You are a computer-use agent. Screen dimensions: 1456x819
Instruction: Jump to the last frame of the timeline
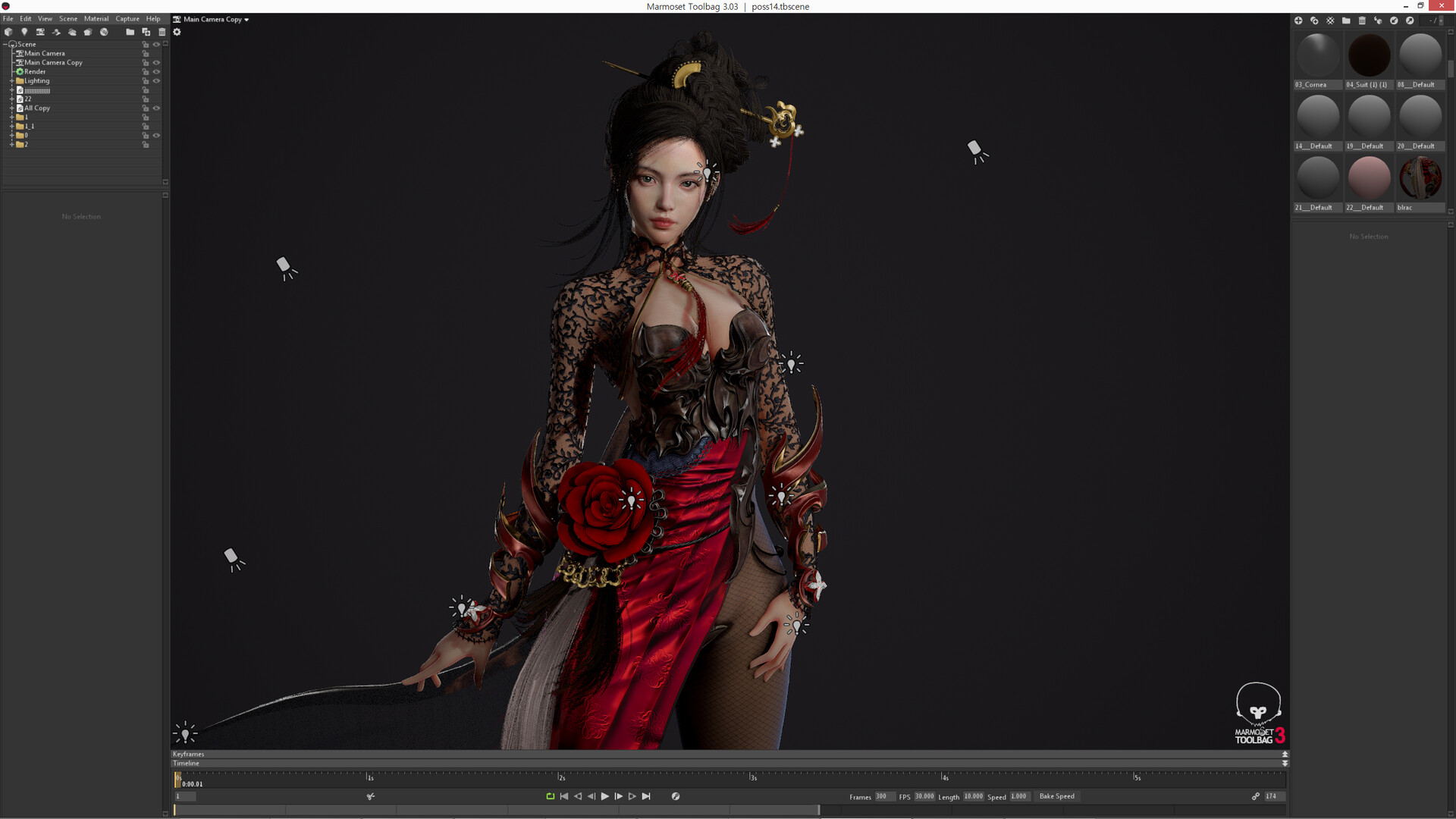(x=646, y=796)
